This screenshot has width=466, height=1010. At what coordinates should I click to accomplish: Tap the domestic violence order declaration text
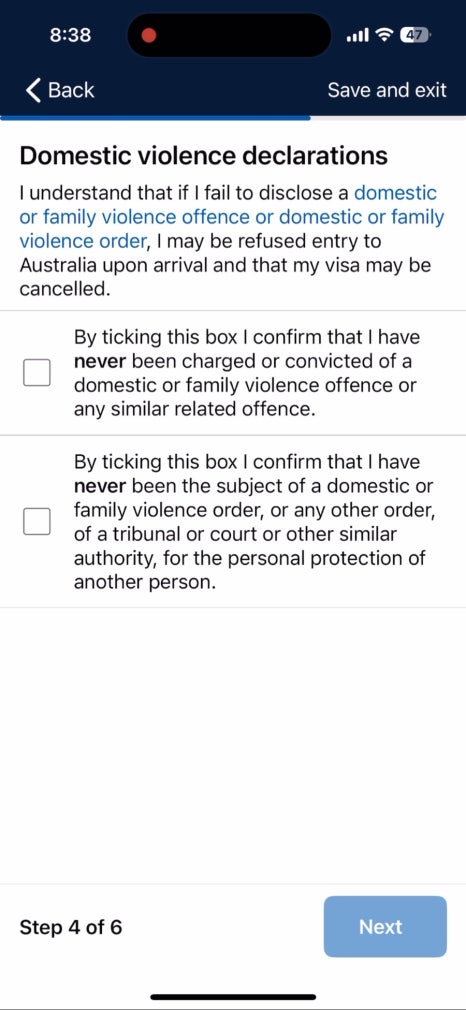pyautogui.click(x=255, y=522)
